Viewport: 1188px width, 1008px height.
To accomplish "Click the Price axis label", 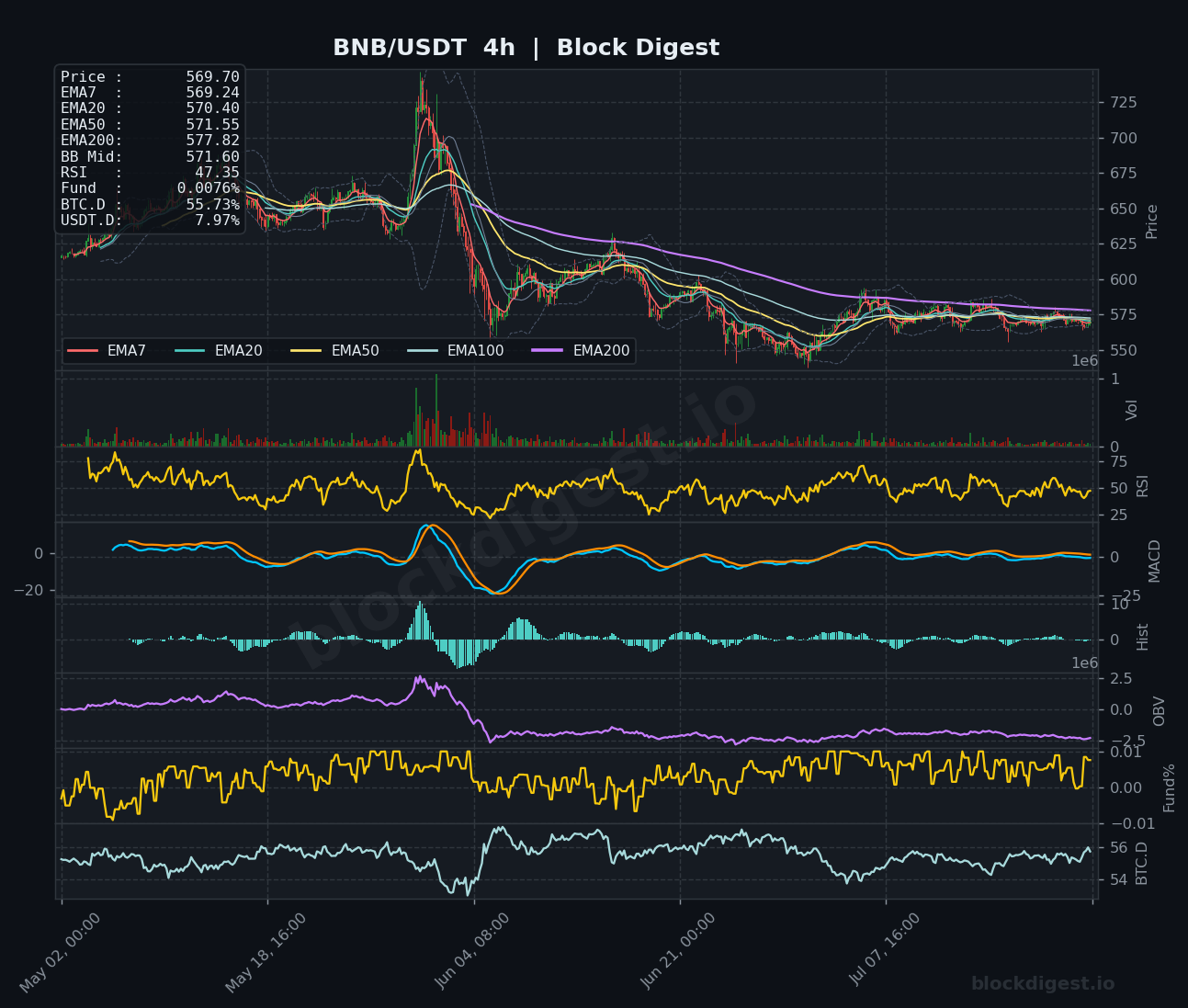I will tap(1152, 221).
